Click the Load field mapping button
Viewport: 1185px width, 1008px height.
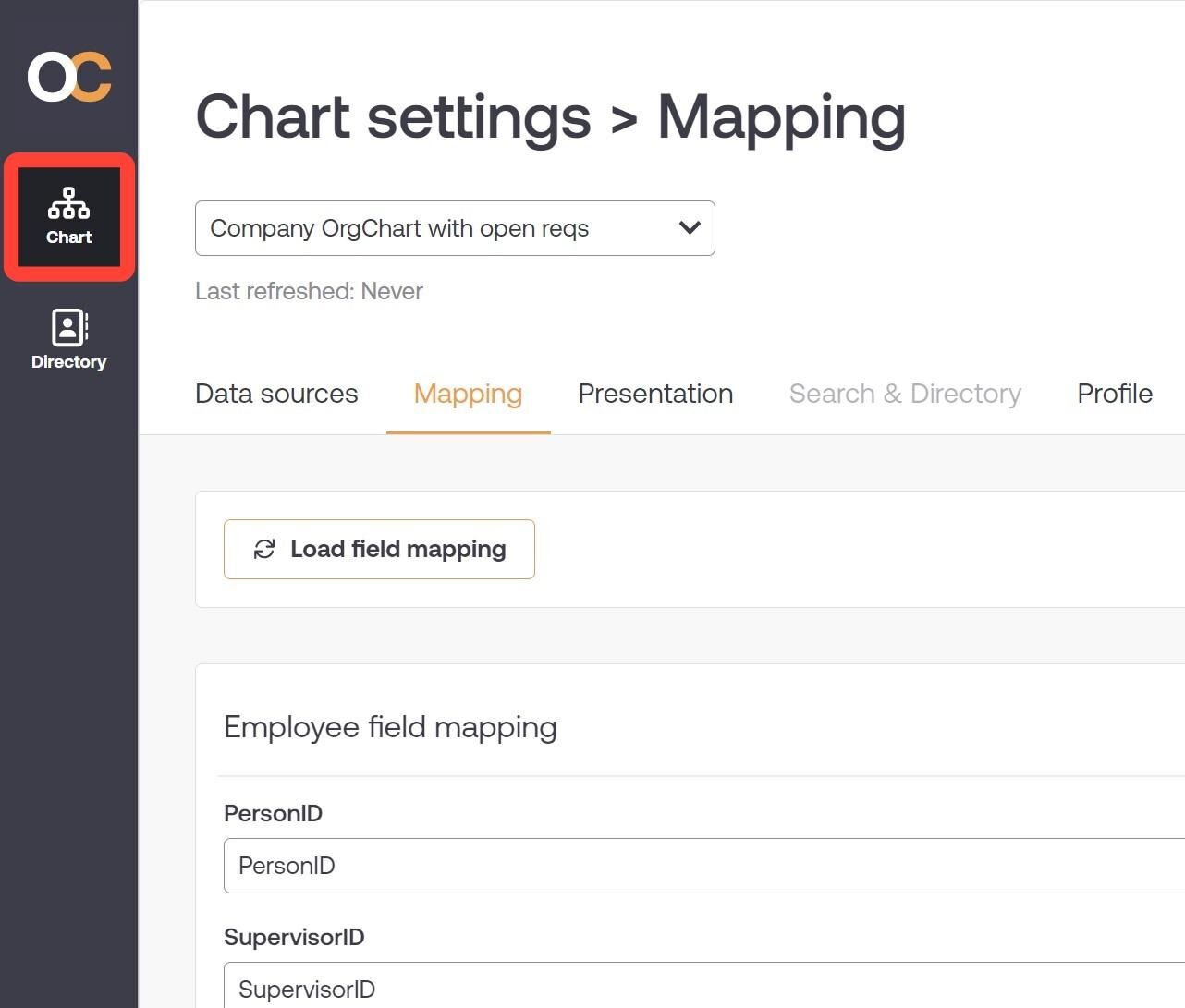click(379, 550)
